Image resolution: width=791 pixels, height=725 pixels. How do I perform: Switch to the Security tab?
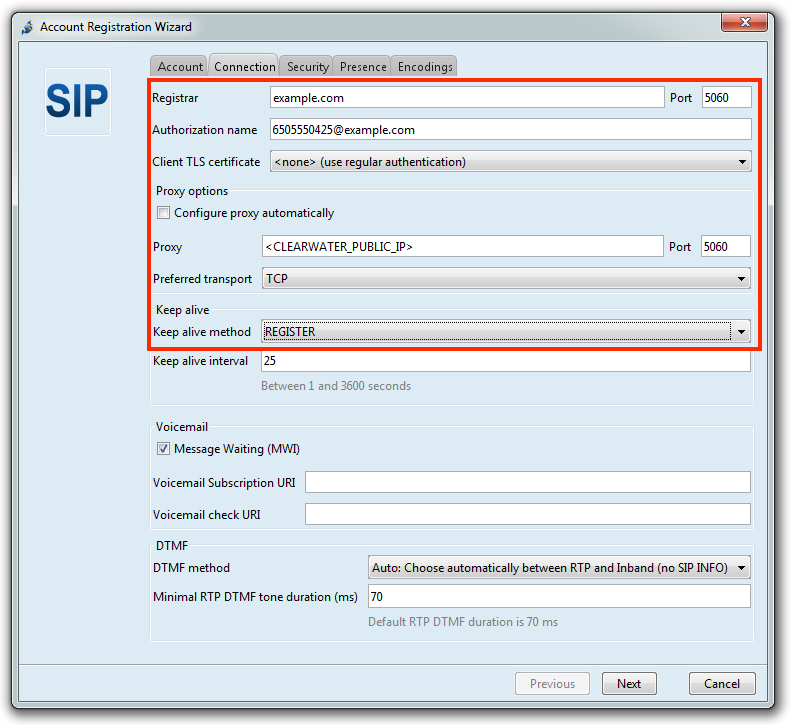(x=307, y=66)
